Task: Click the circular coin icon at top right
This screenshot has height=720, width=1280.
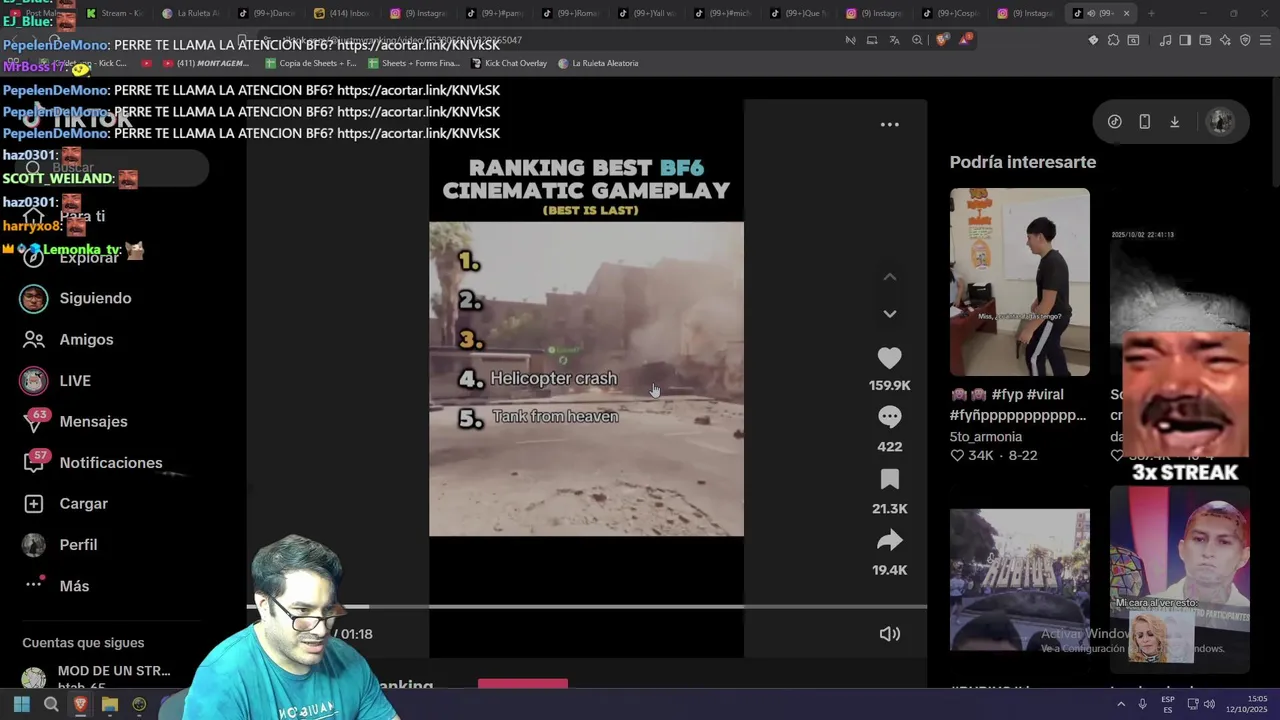Action: (1114, 122)
